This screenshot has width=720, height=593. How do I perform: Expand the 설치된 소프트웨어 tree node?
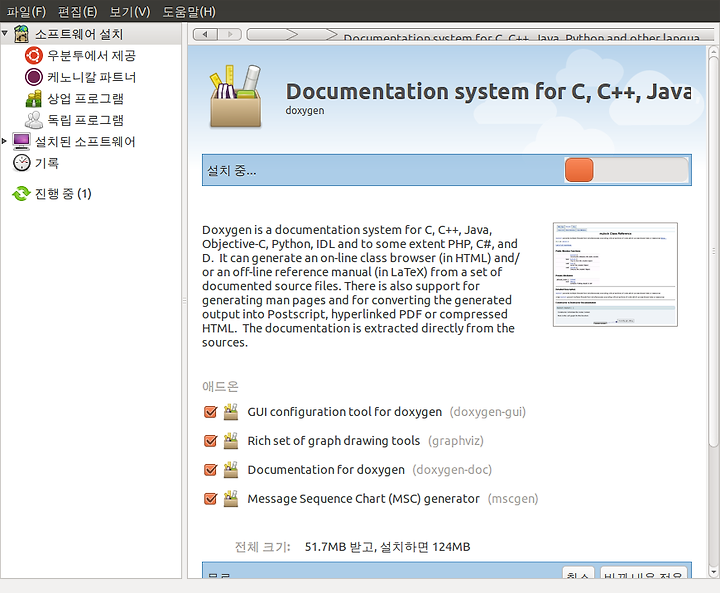click(x=4, y=141)
